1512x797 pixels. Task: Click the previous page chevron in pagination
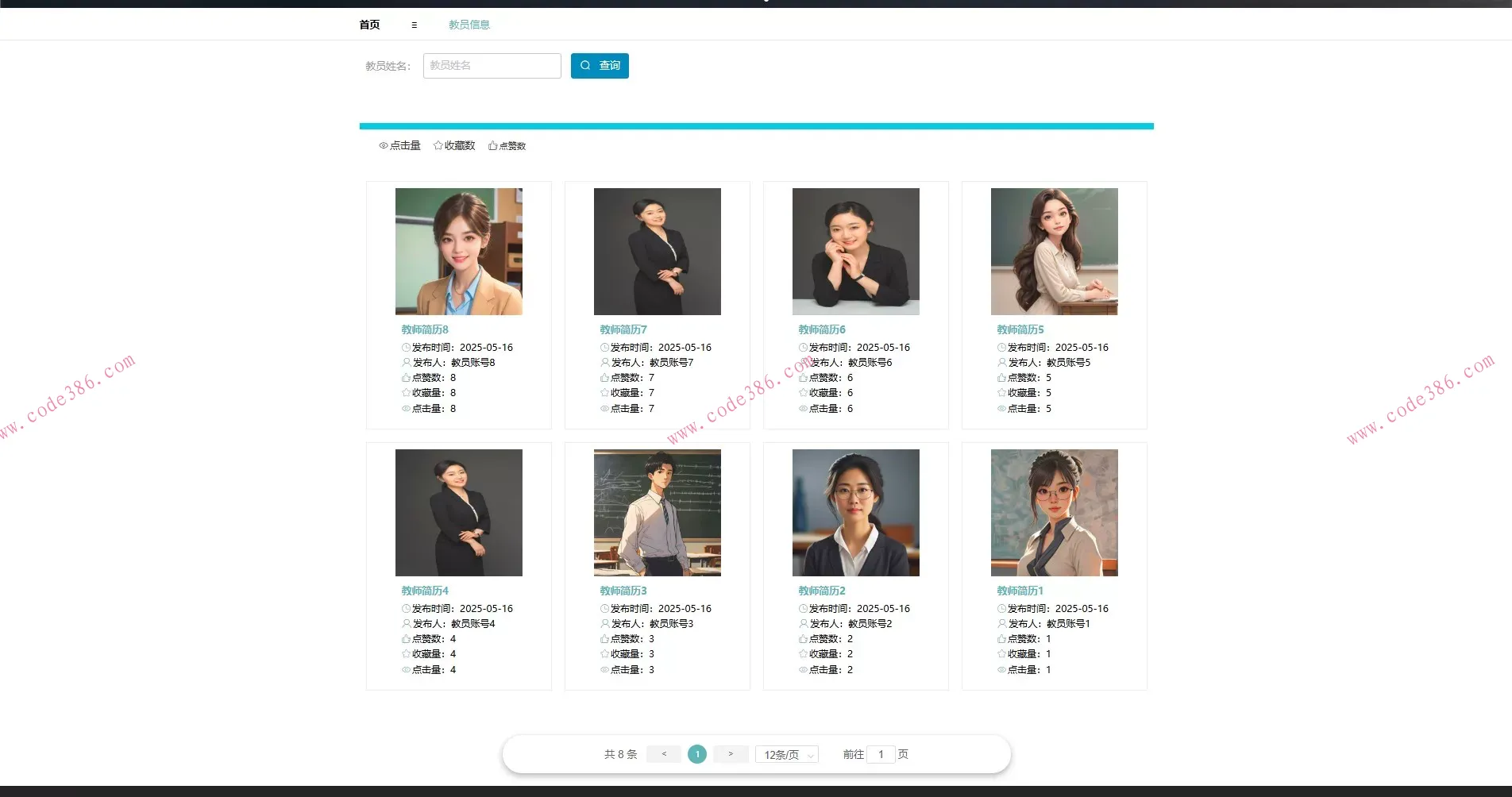click(x=663, y=754)
